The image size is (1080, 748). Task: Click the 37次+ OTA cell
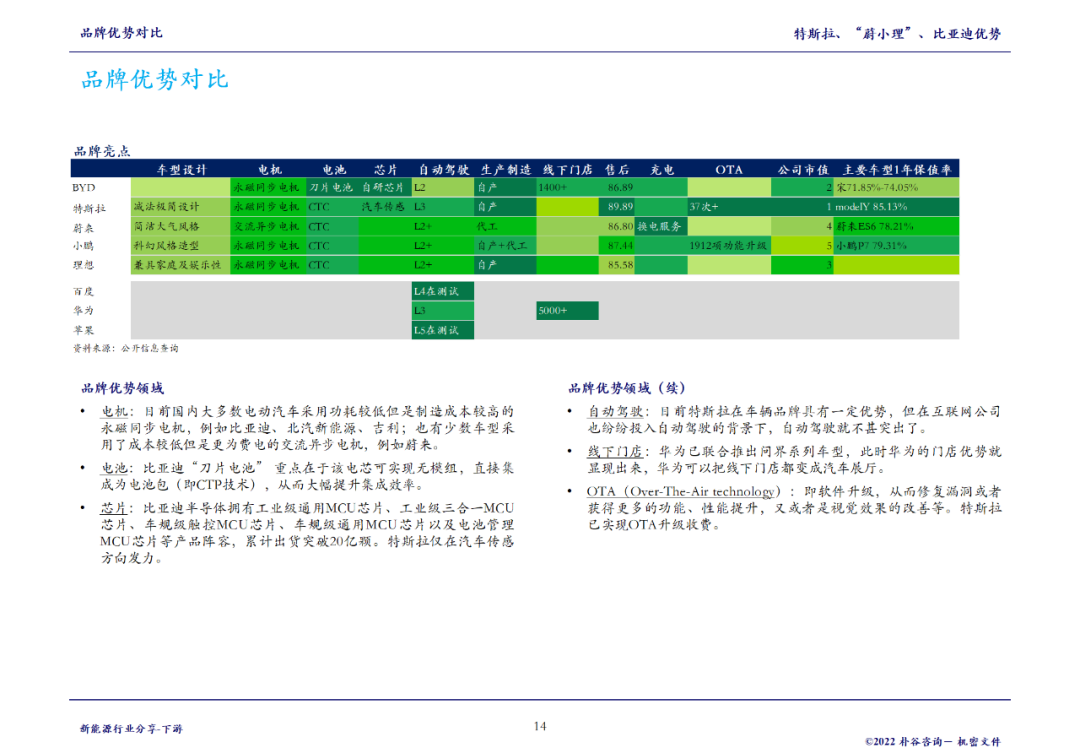(x=729, y=207)
